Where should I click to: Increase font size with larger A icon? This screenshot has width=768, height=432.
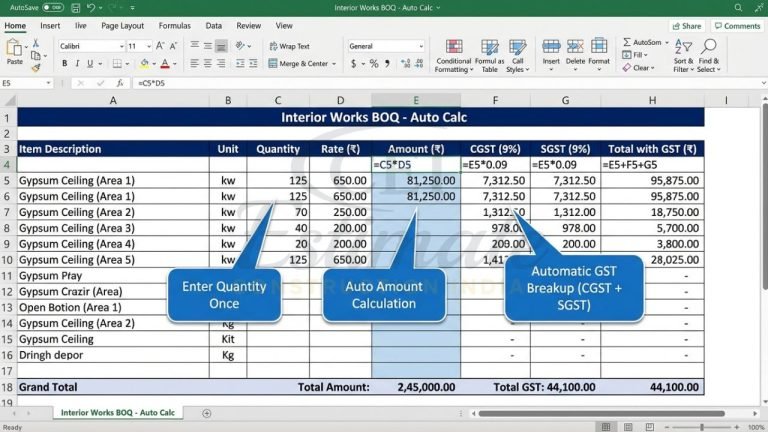coord(160,46)
